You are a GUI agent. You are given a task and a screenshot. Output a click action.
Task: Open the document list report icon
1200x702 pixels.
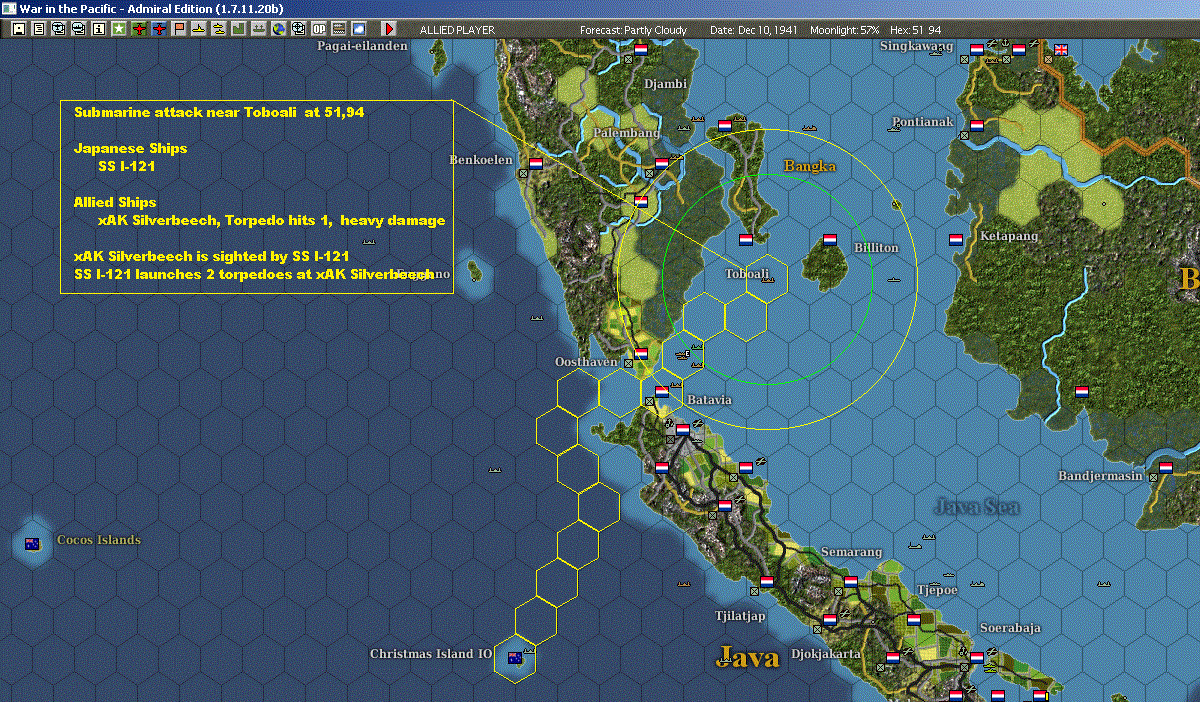pyautogui.click(x=38, y=29)
